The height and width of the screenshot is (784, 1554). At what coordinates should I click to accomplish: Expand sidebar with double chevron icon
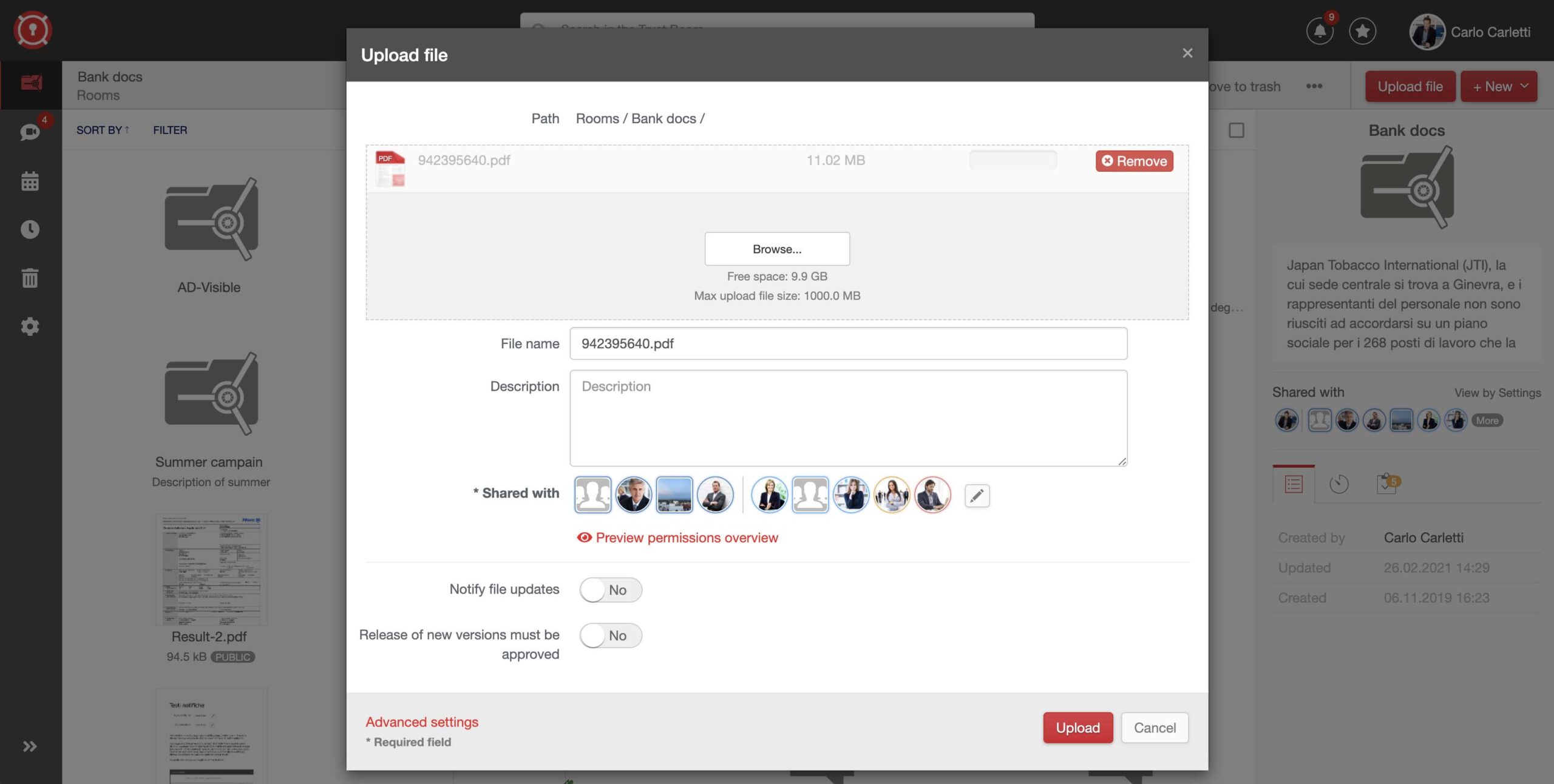point(30,746)
